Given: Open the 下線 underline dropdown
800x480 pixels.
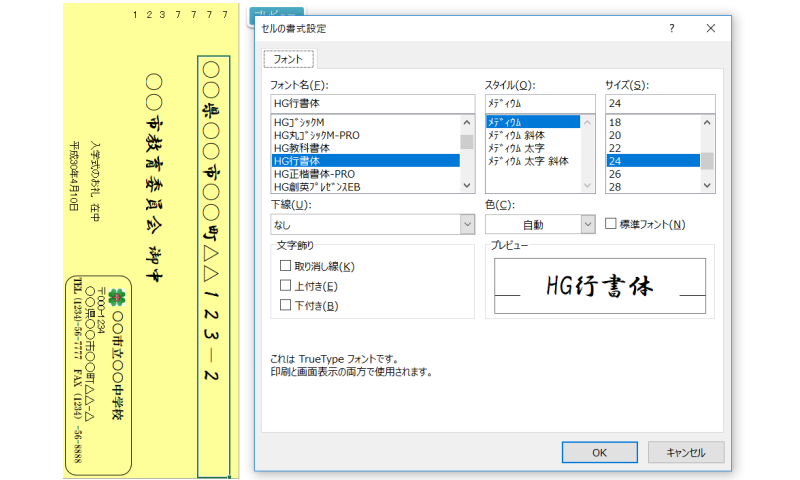Looking at the screenshot, I should (467, 225).
